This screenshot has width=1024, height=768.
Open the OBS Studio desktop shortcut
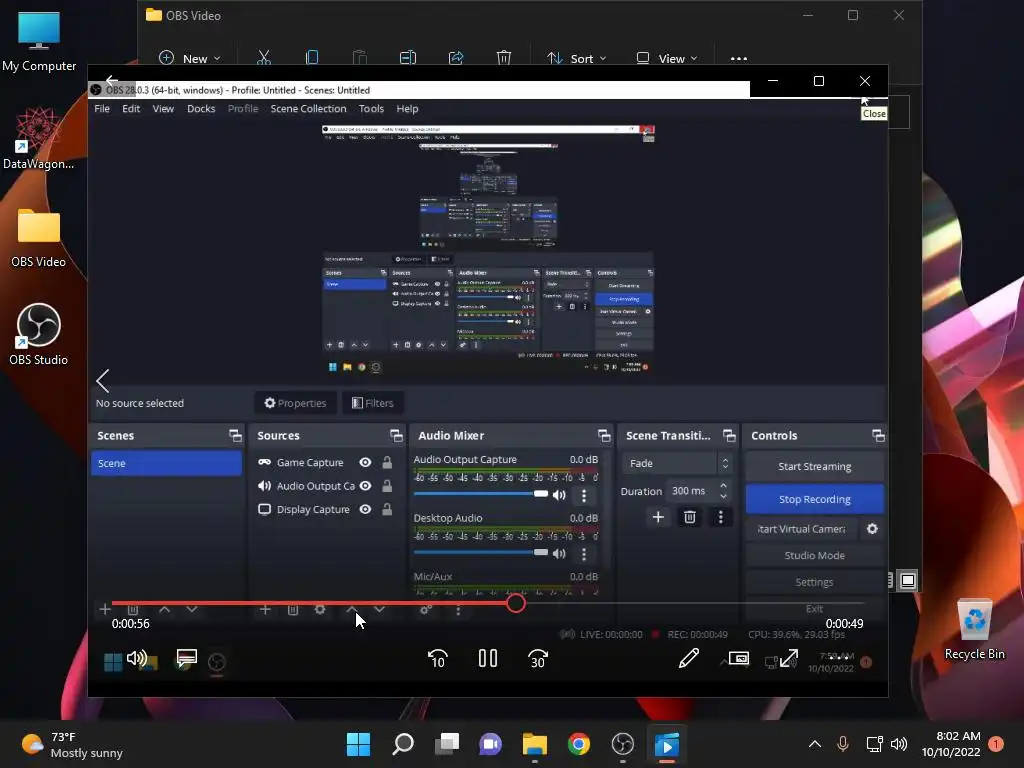pyautogui.click(x=39, y=334)
